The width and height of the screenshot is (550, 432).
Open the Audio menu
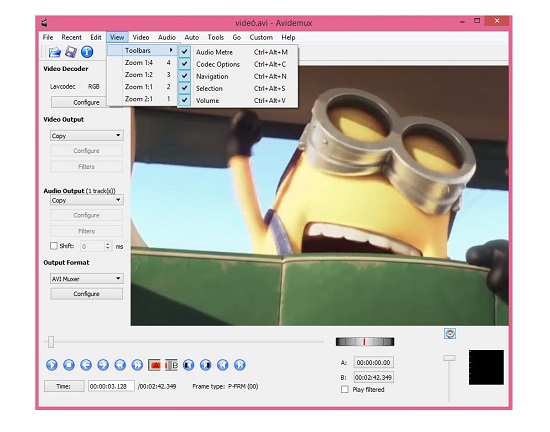point(167,37)
